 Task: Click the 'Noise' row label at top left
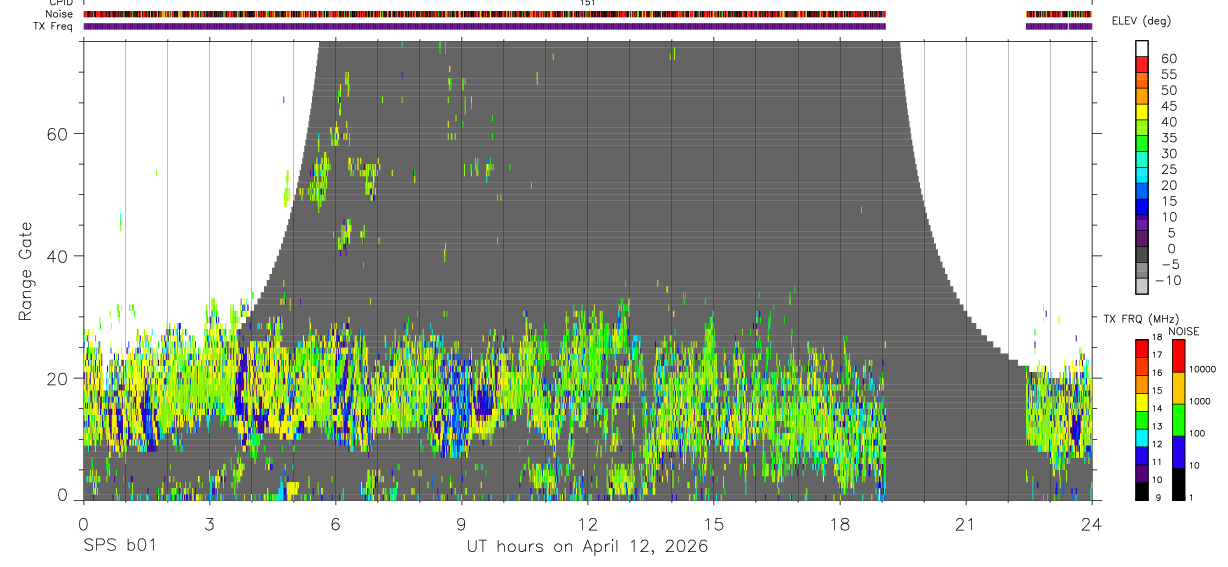(58, 14)
